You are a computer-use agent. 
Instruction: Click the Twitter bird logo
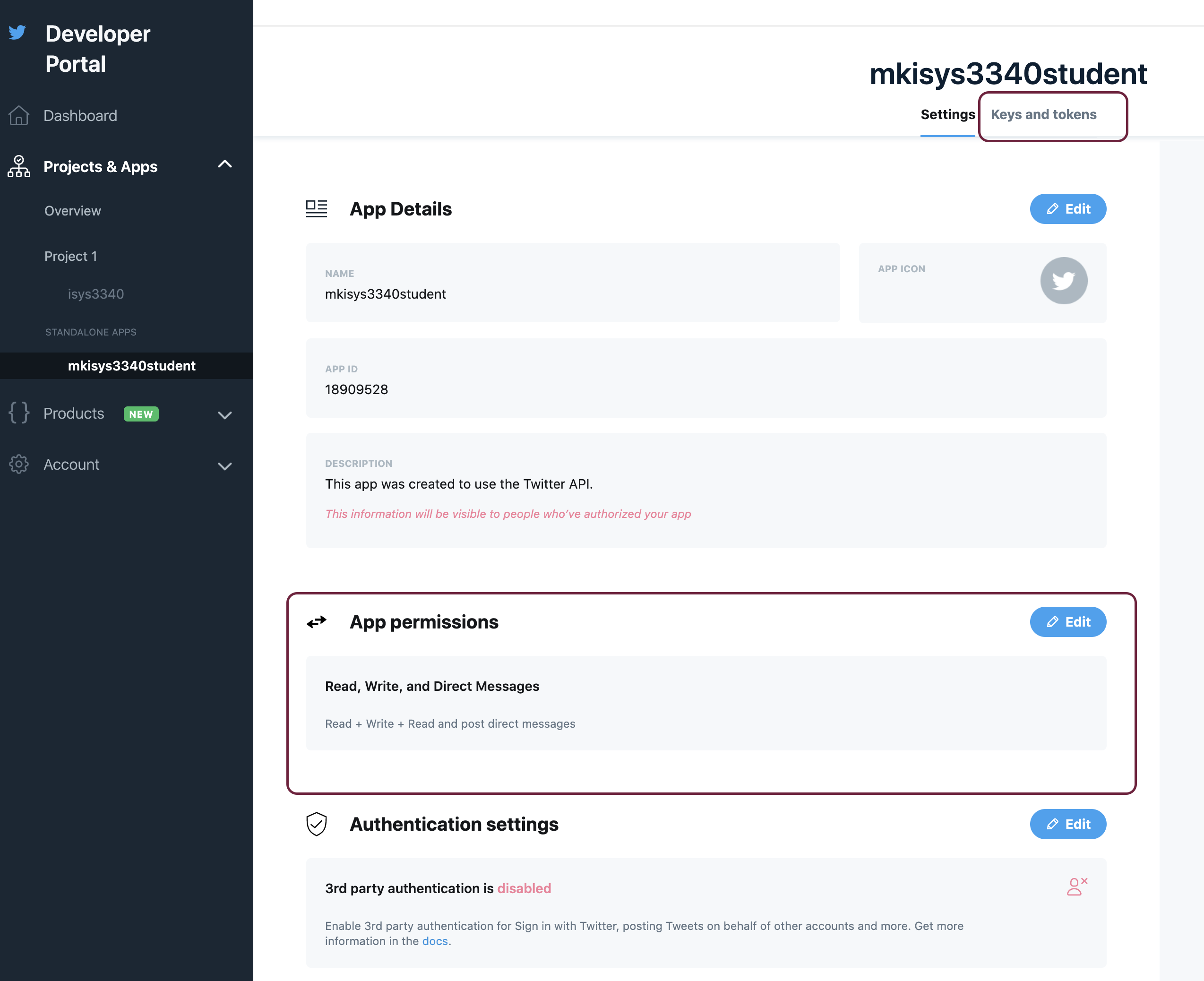(17, 32)
